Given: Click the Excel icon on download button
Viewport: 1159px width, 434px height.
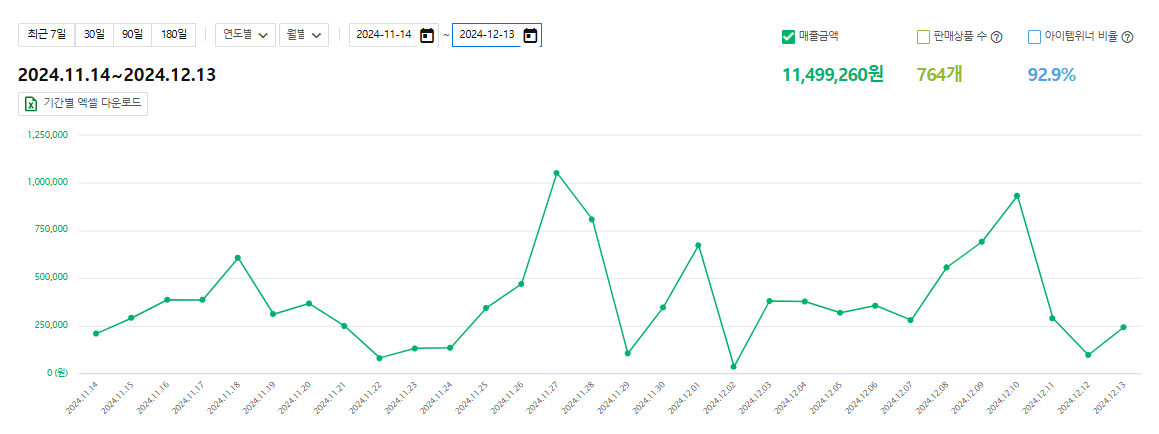Looking at the screenshot, I should 32,103.
